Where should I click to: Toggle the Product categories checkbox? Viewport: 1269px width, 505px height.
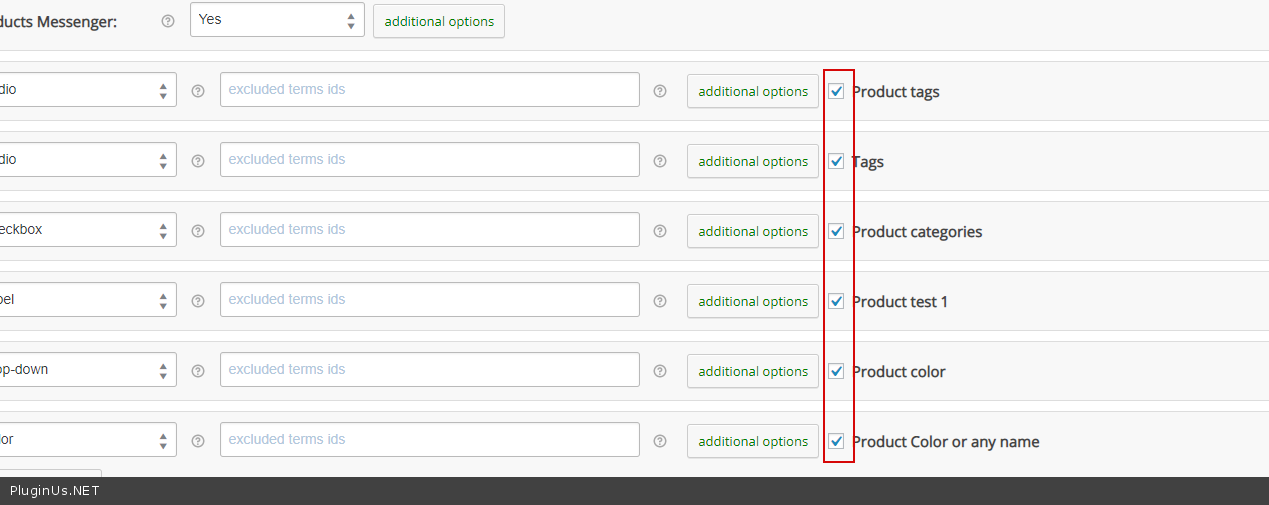837,231
